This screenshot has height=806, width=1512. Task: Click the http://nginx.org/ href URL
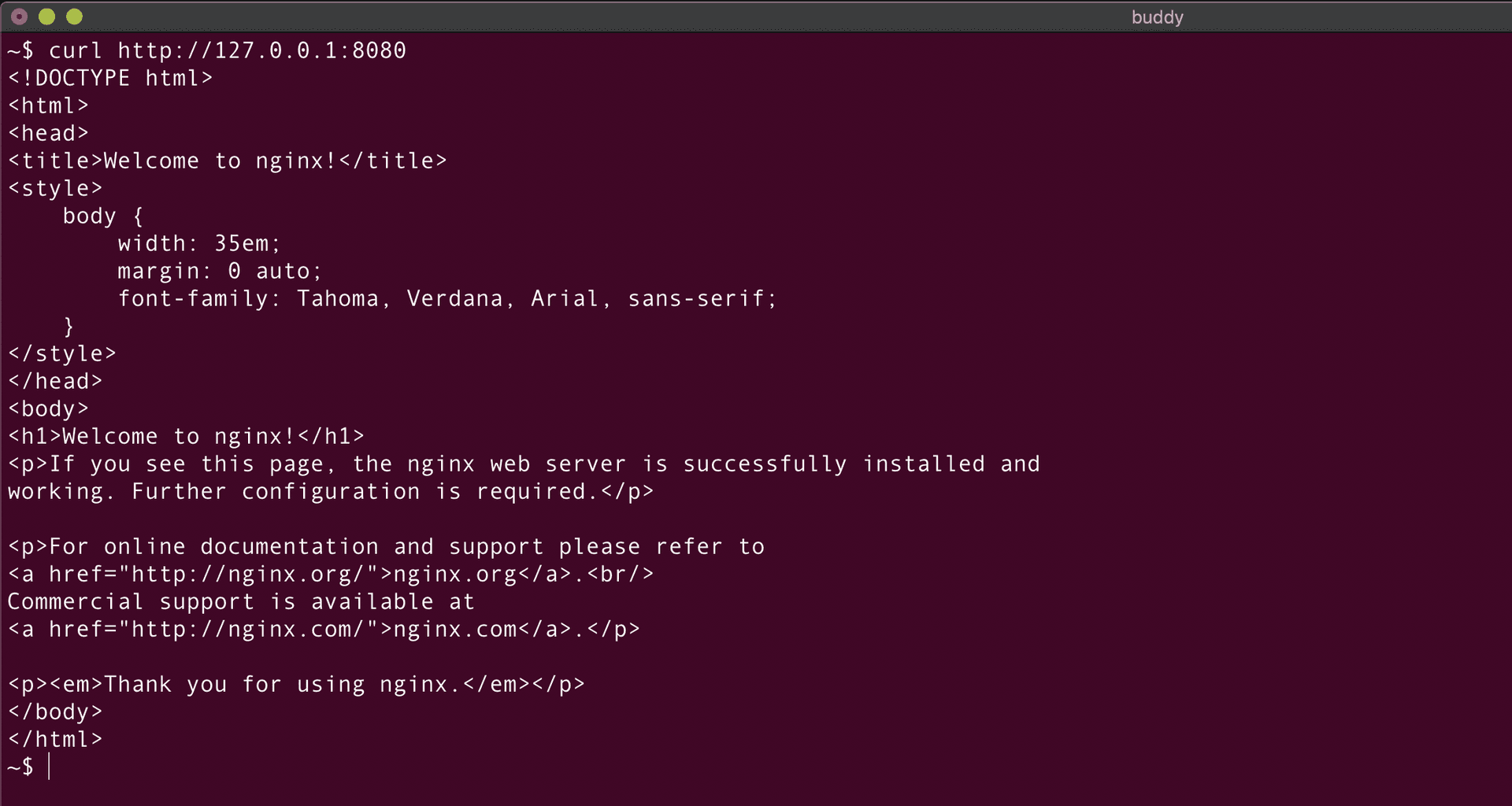tap(247, 574)
